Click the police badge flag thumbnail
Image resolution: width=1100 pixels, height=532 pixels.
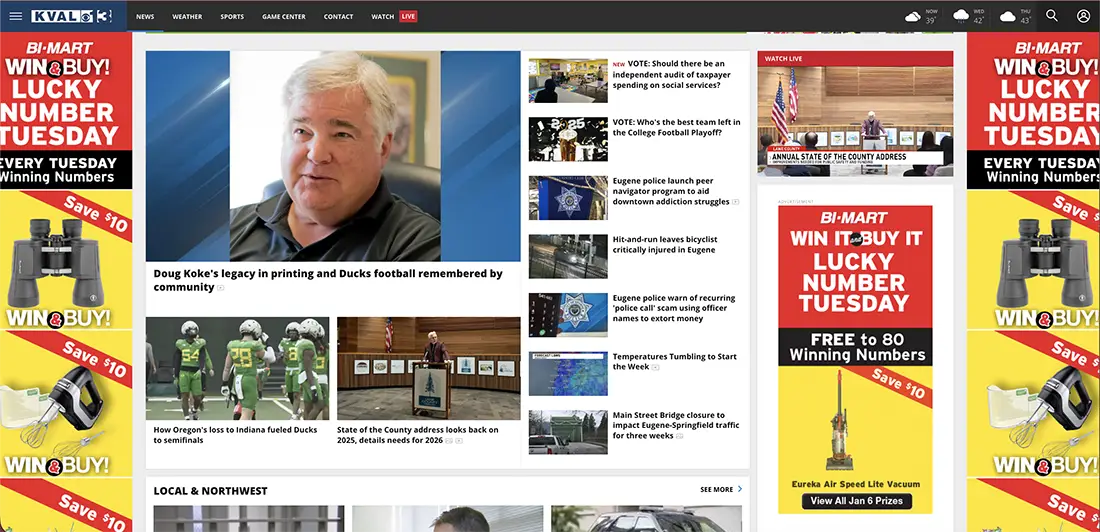coord(568,198)
